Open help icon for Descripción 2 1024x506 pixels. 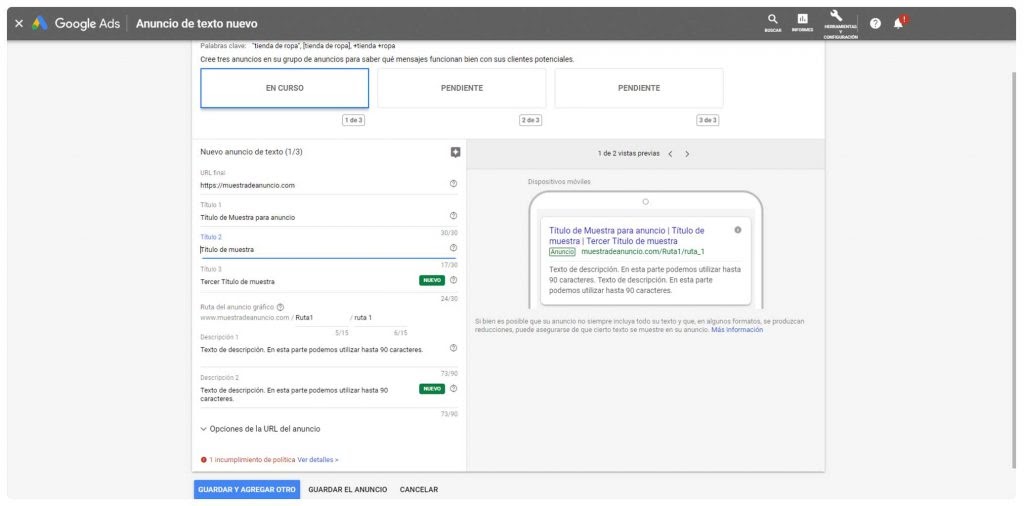coord(453,388)
